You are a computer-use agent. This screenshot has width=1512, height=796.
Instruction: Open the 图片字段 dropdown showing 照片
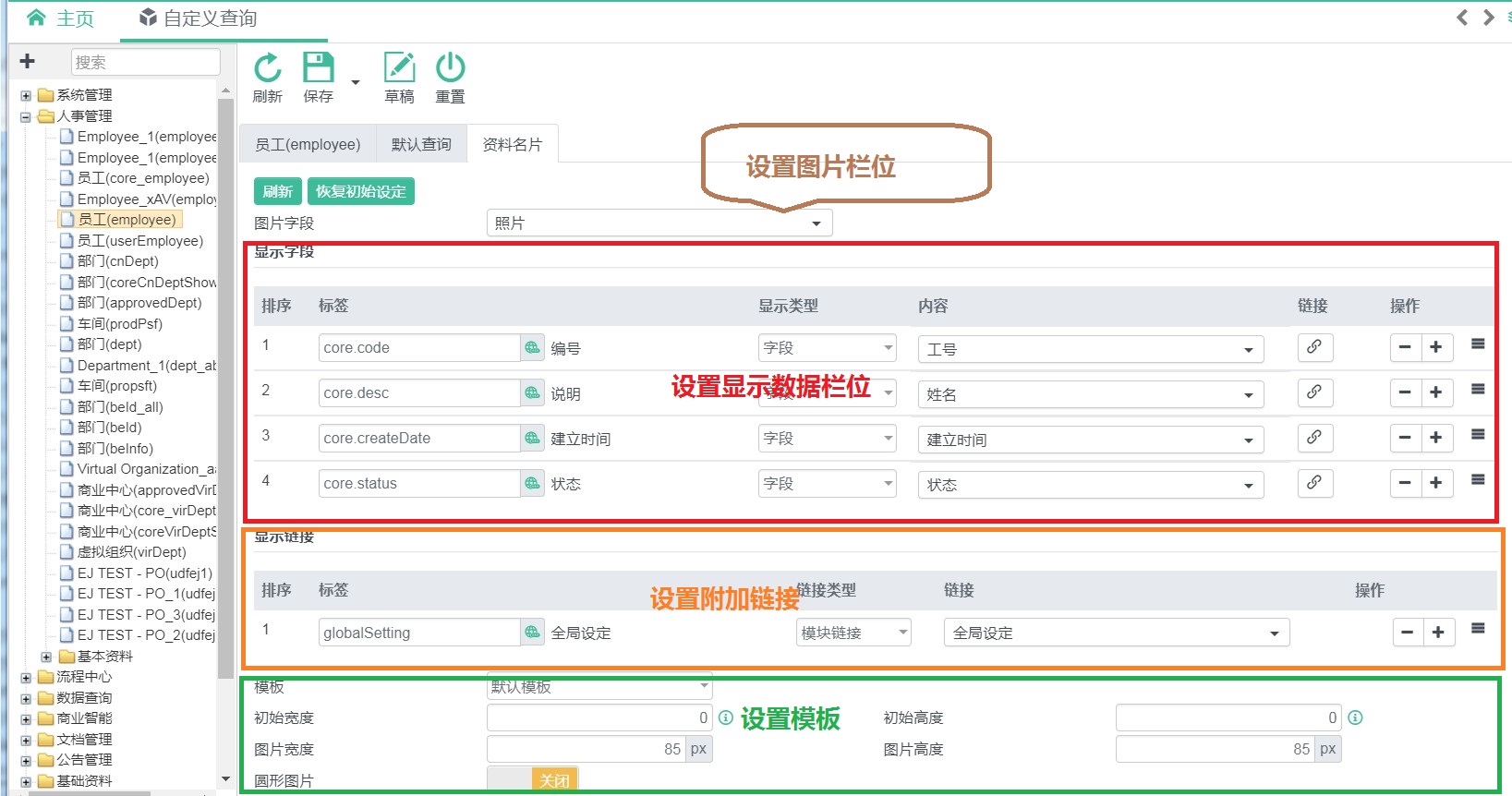(659, 223)
